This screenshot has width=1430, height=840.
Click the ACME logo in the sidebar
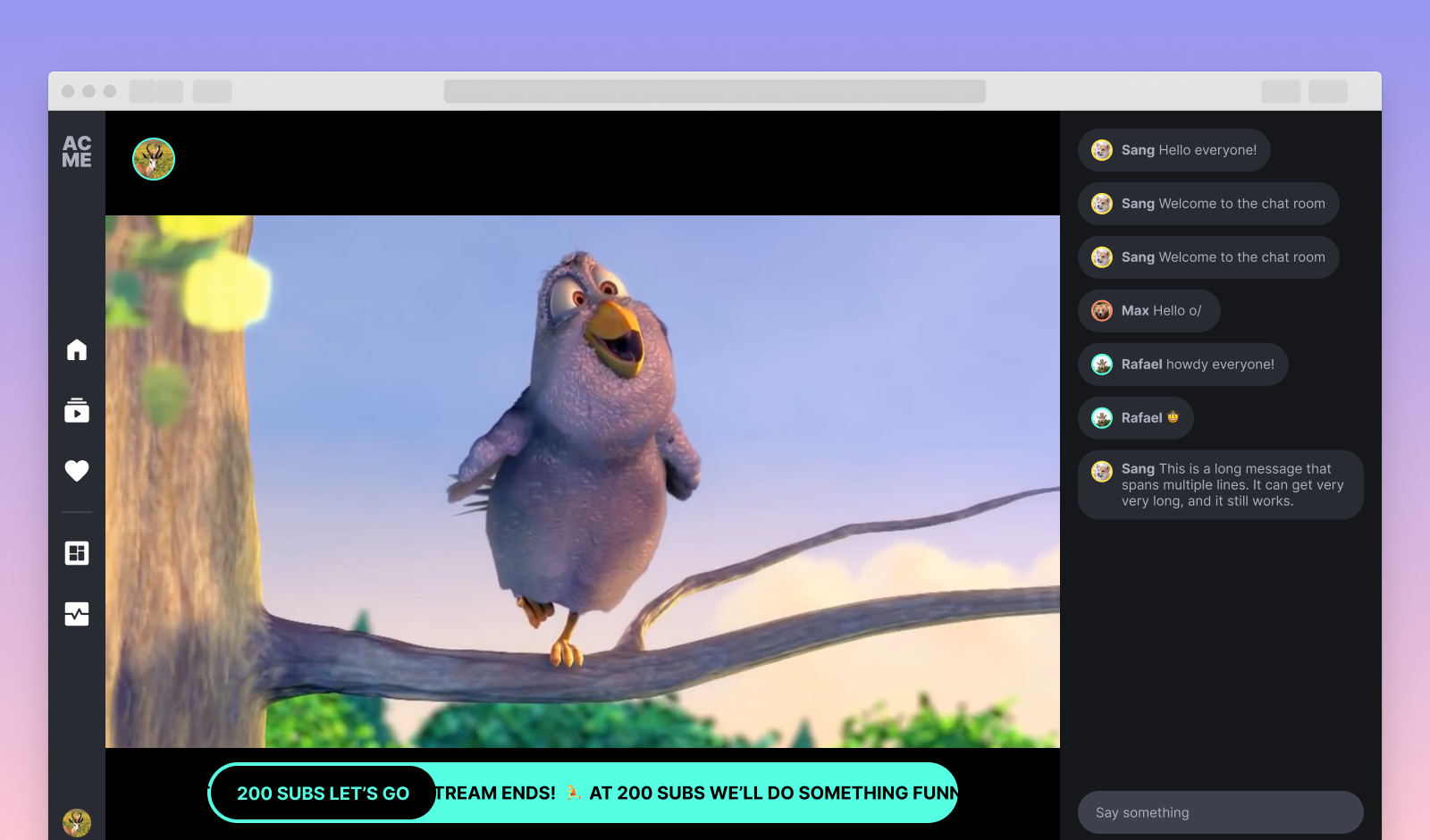(x=77, y=152)
